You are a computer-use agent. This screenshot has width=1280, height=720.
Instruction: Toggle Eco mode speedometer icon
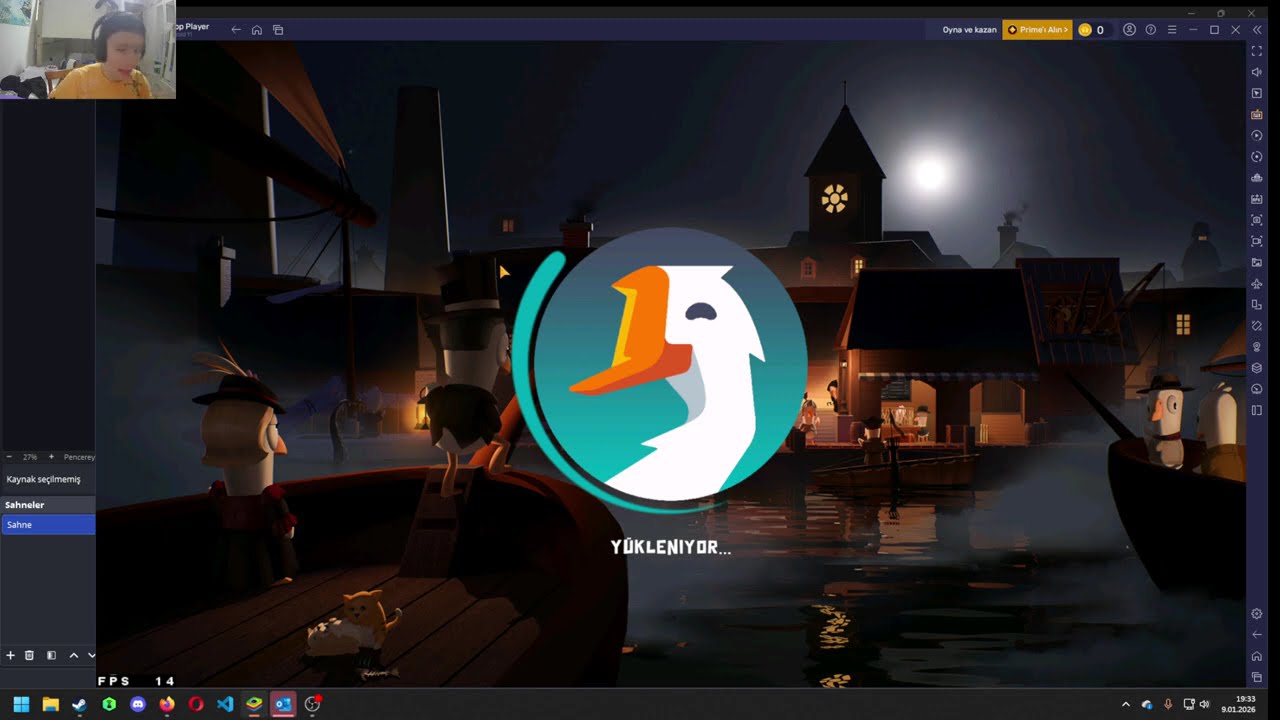tap(1257, 389)
